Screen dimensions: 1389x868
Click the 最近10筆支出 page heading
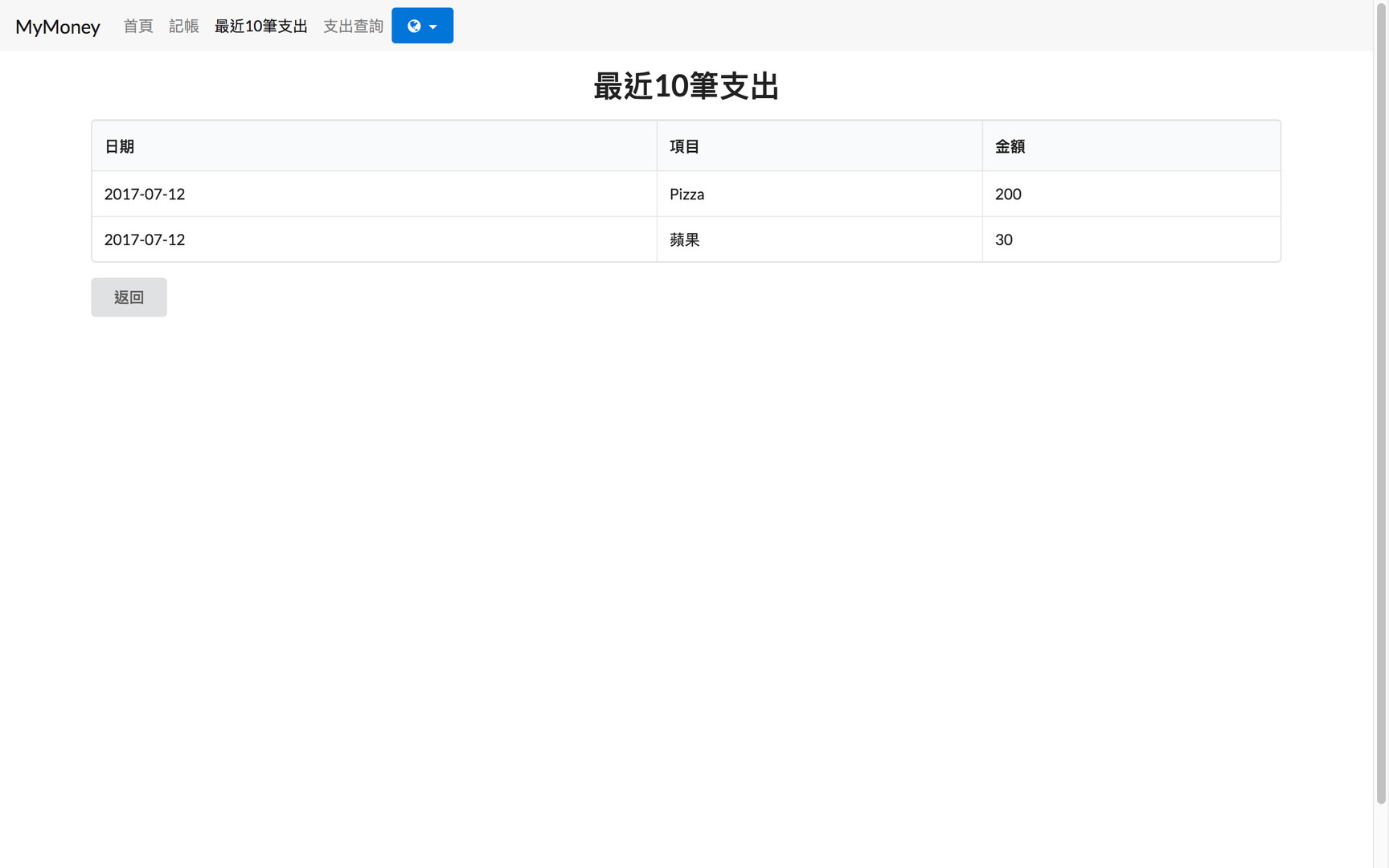pos(686,86)
